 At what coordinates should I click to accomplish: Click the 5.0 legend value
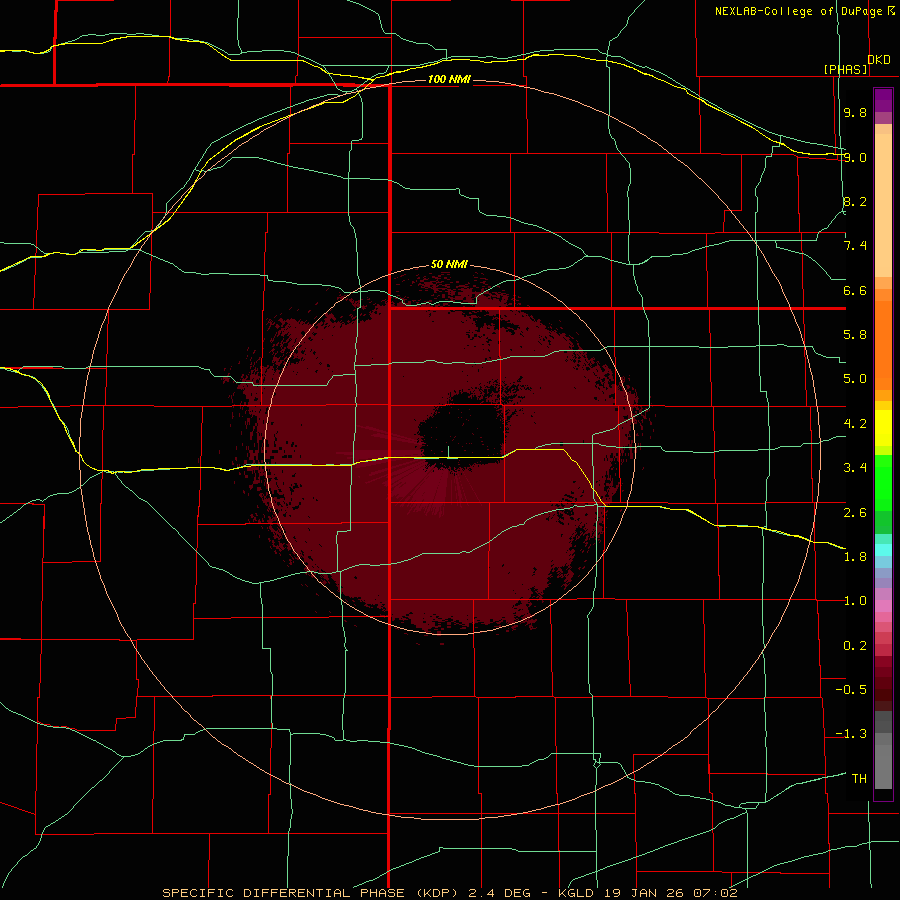855,379
